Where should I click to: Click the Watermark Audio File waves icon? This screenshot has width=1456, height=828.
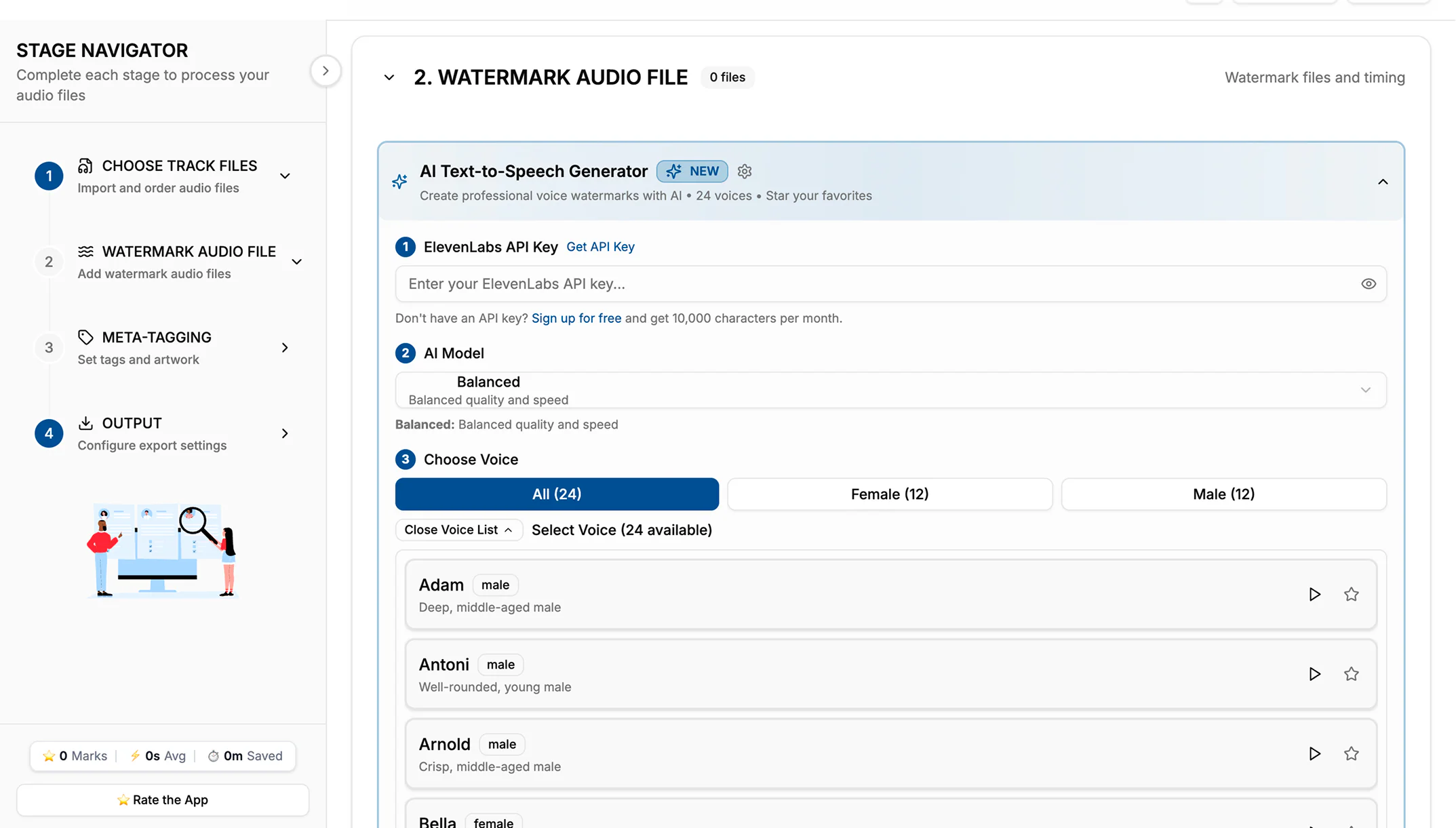85,252
